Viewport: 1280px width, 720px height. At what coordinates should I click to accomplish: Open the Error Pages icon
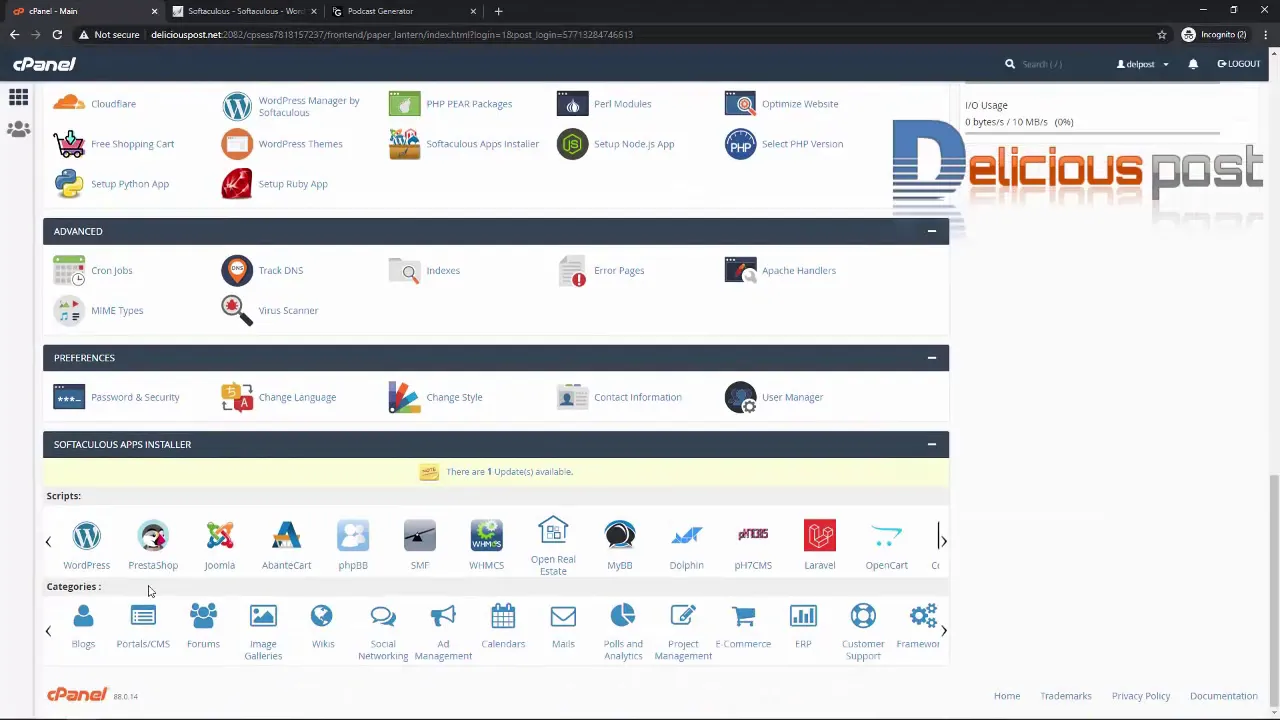tap(573, 270)
